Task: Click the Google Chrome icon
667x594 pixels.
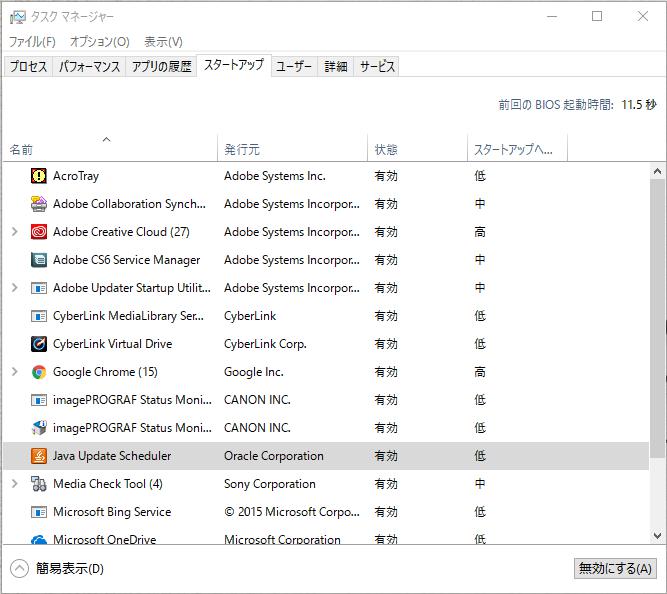Action: [39, 372]
